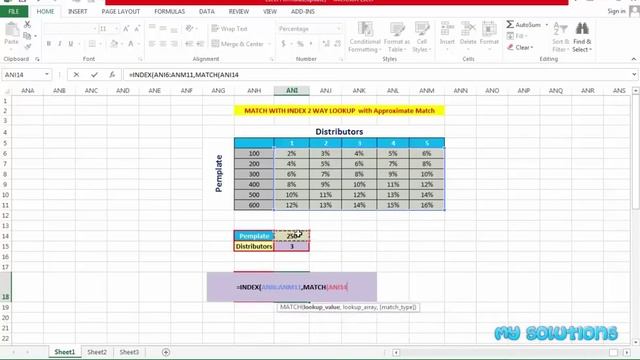Add a new sheet
The width and height of the screenshot is (640, 360).
pyautogui.click(x=166, y=352)
